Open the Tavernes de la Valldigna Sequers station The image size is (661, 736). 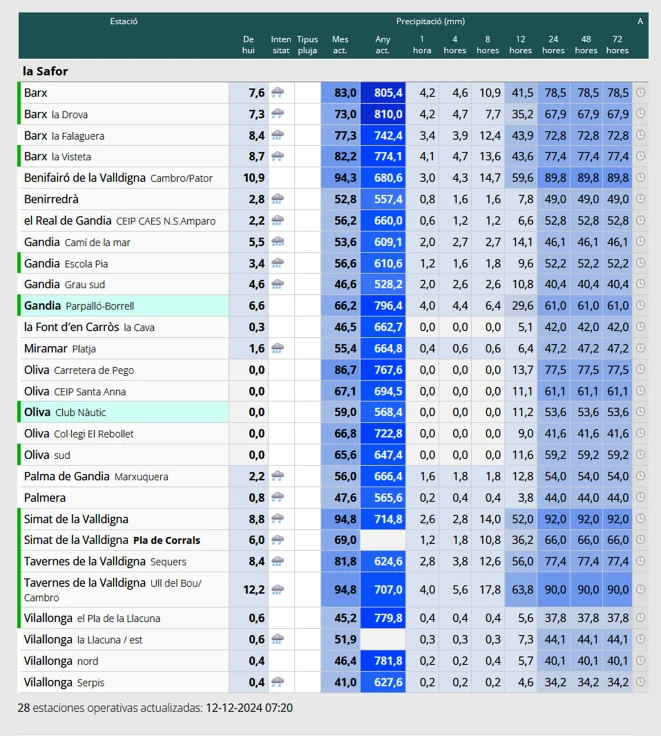coord(105,561)
